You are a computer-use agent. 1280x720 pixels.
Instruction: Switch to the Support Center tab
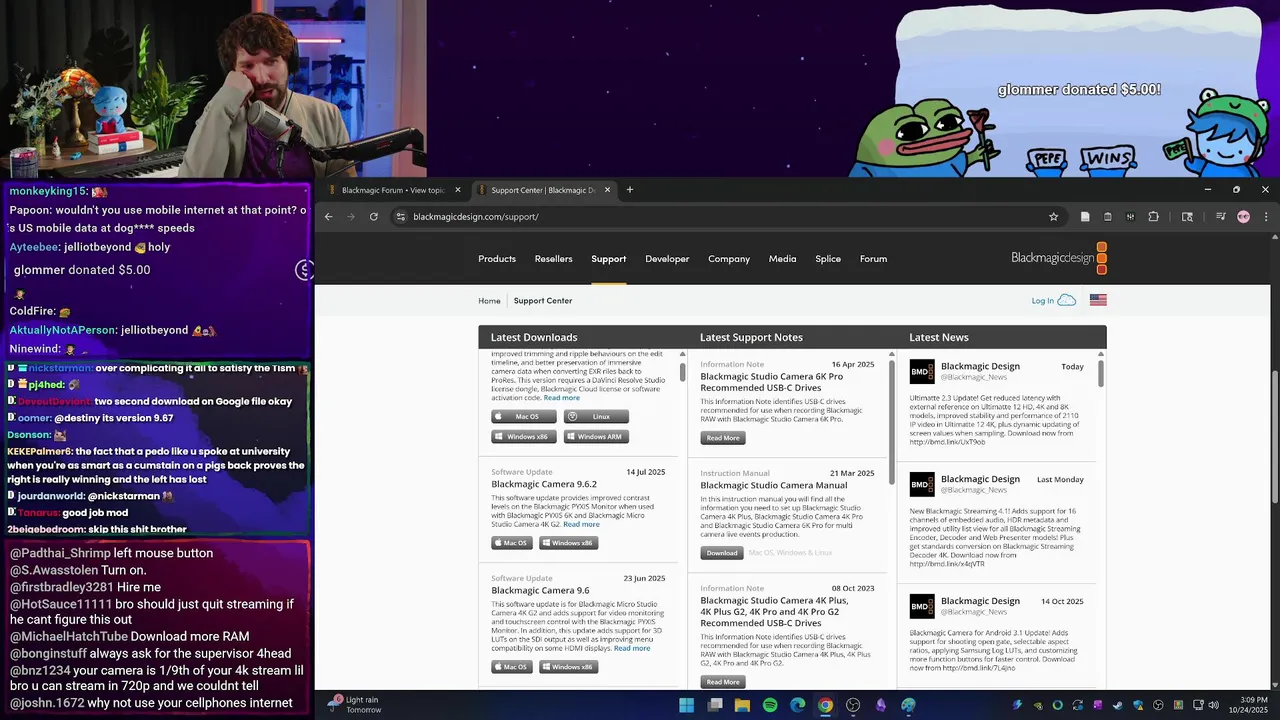(x=541, y=190)
